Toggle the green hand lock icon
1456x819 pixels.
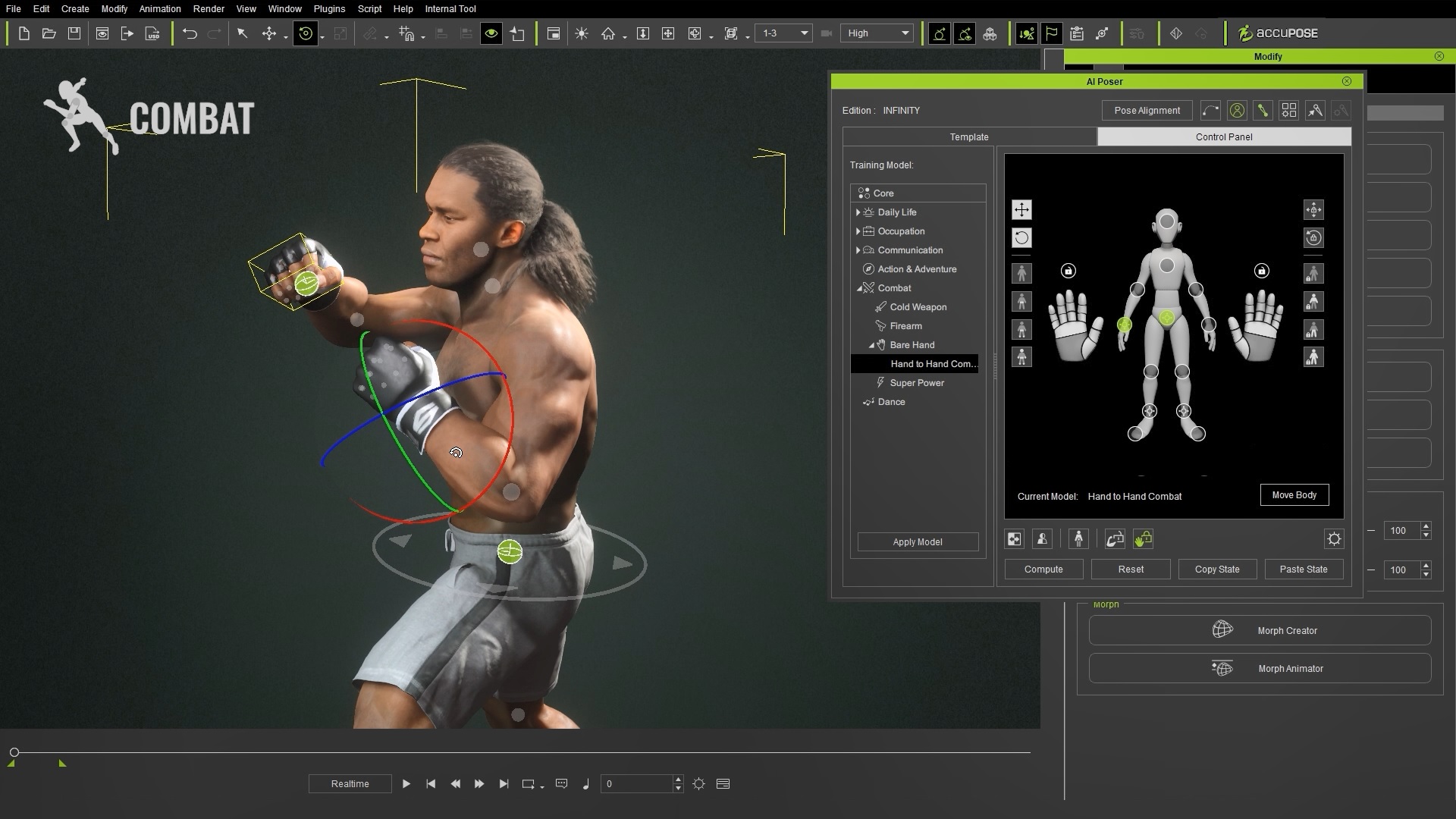click(x=1143, y=539)
